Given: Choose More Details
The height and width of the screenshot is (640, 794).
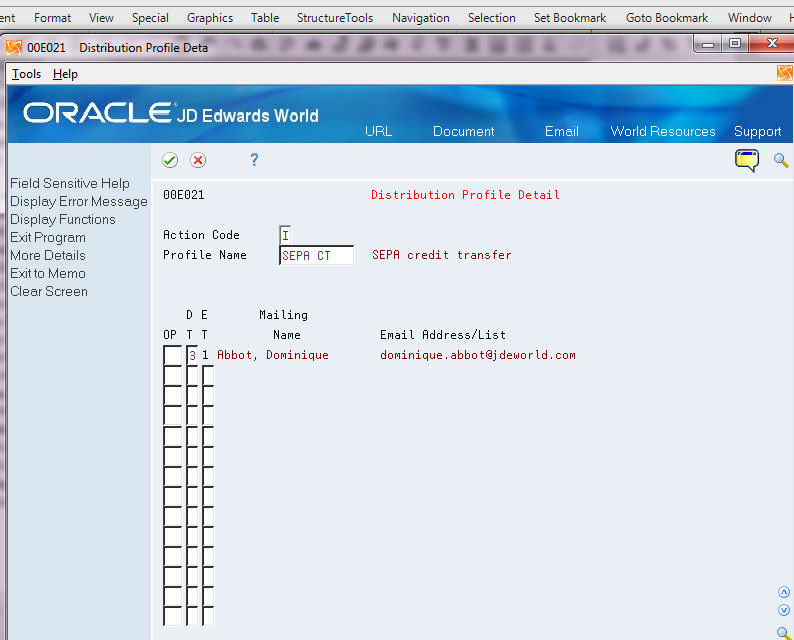Looking at the screenshot, I should (x=48, y=255).
